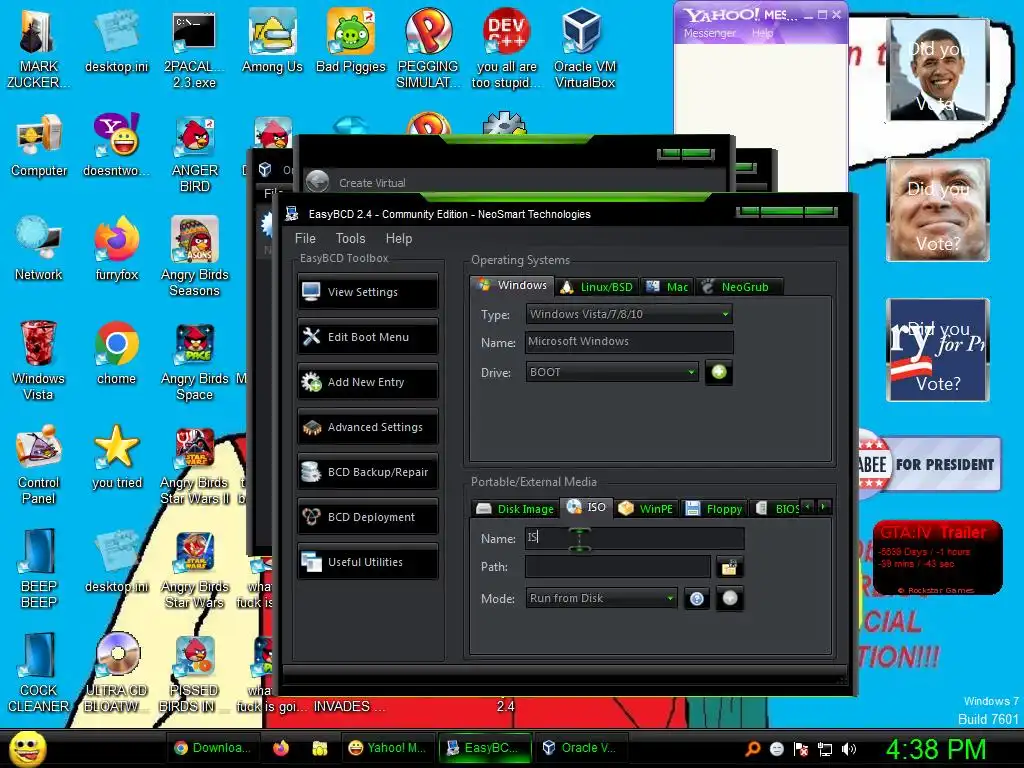Image resolution: width=1024 pixels, height=768 pixels.
Task: Open the ANGER BIRD desktop icon
Action: pyautogui.click(x=195, y=153)
